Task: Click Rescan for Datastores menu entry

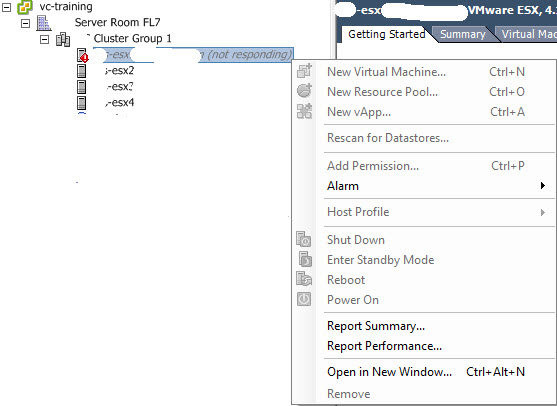Action: click(424, 138)
